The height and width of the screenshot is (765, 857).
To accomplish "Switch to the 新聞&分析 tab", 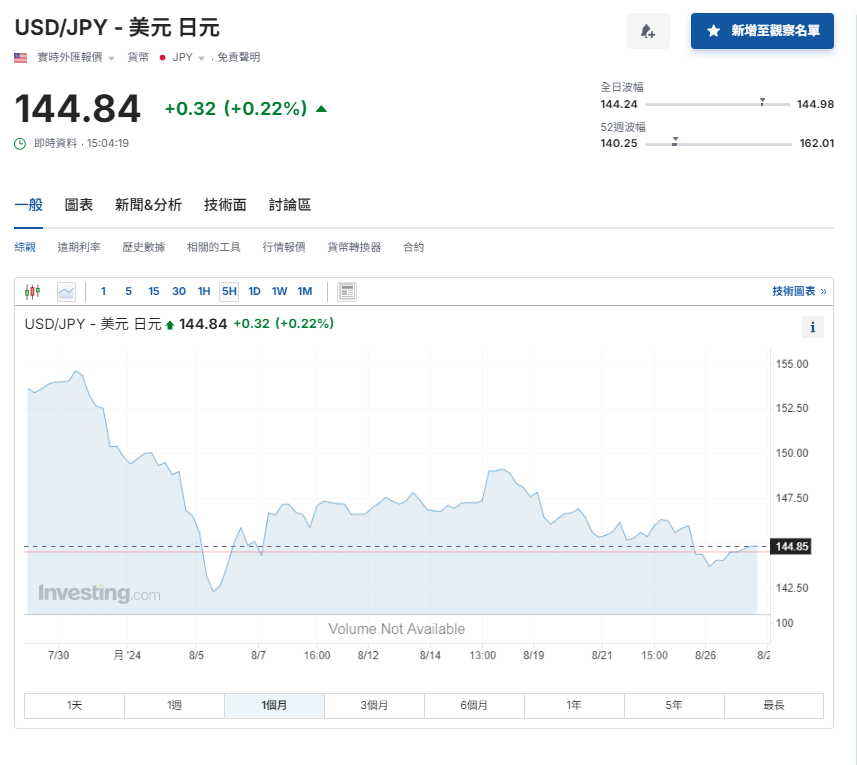I will click(x=148, y=205).
